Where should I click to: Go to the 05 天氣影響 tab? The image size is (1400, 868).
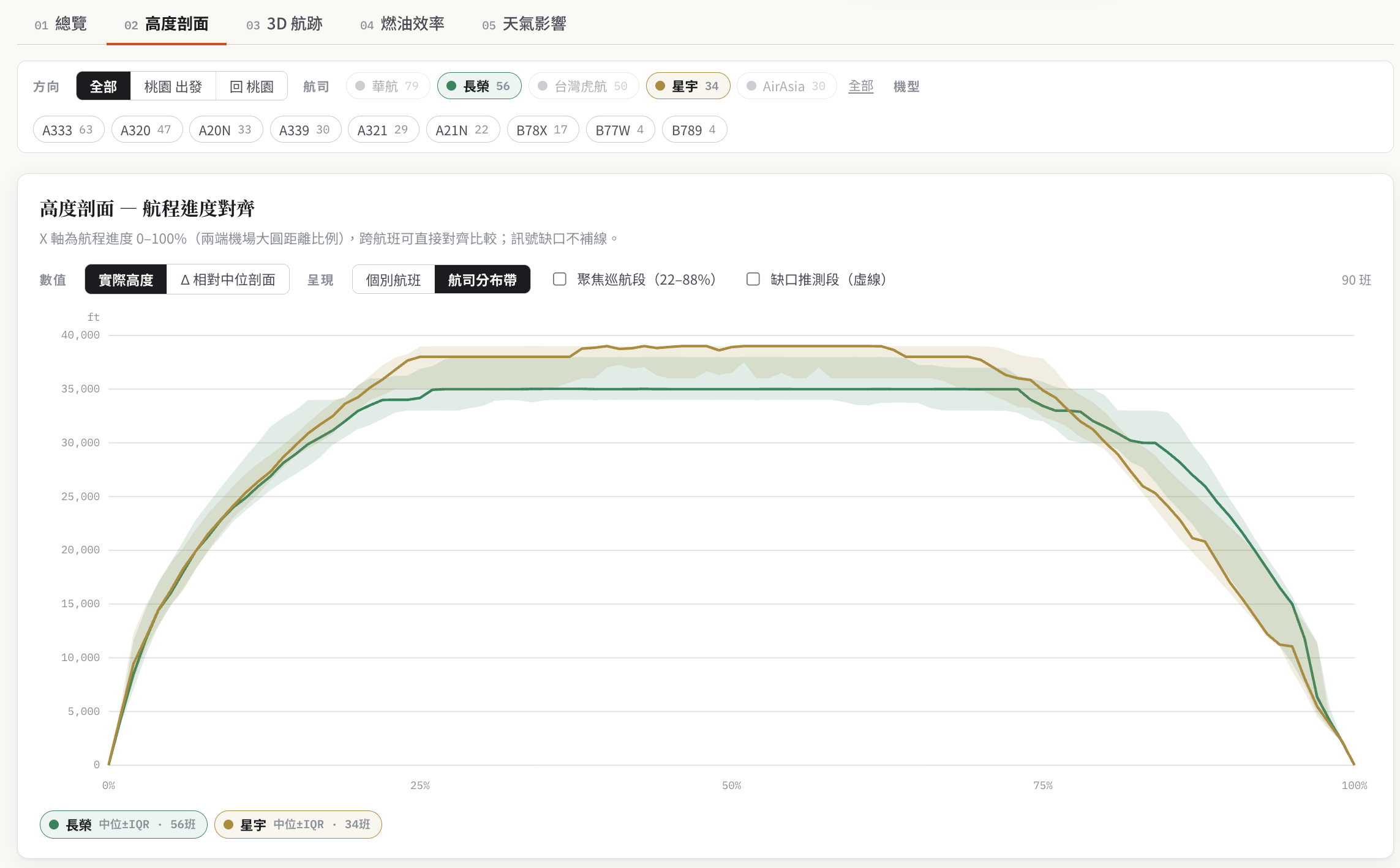(x=524, y=24)
